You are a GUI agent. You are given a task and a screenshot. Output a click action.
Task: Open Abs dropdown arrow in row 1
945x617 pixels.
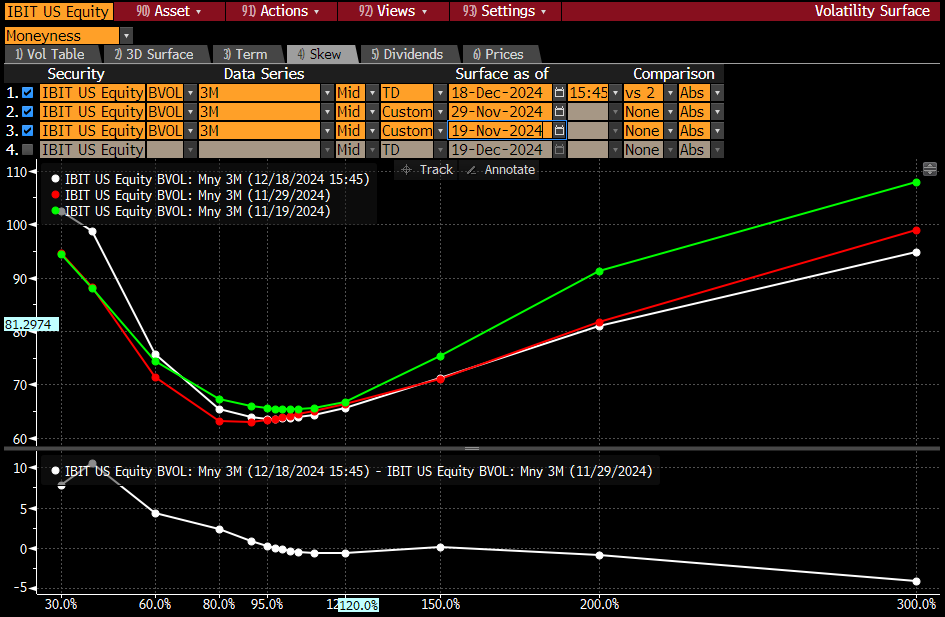click(x=717, y=93)
